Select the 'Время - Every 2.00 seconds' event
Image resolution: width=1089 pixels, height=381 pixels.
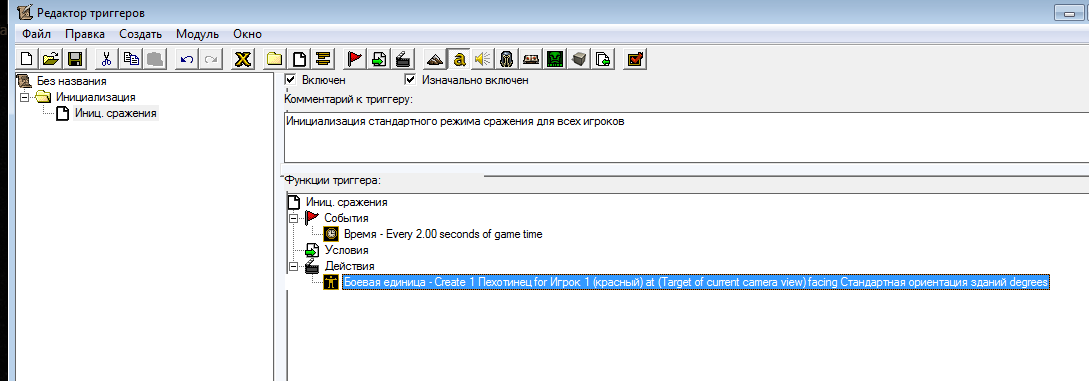[x=443, y=235]
